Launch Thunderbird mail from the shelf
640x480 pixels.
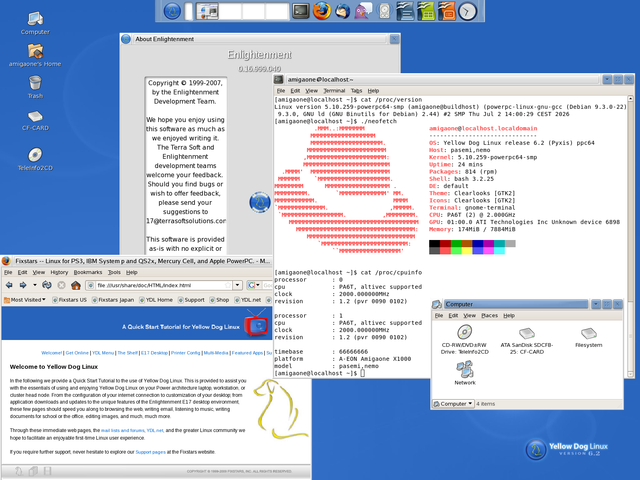342,11
